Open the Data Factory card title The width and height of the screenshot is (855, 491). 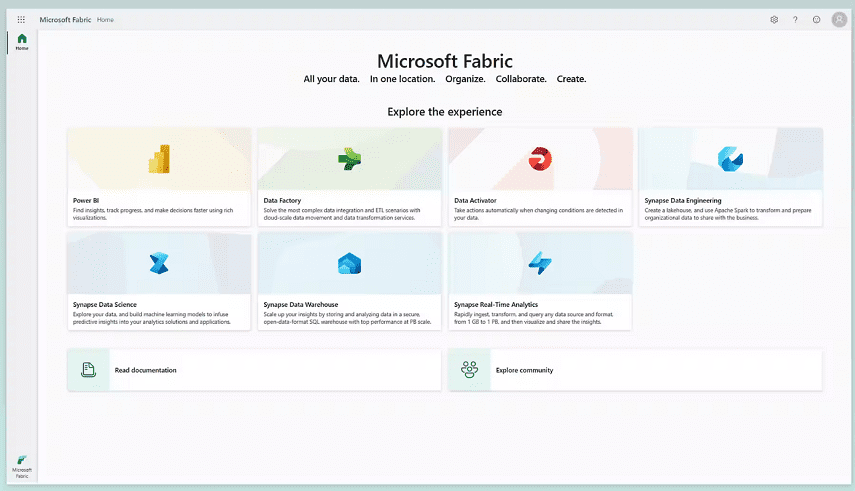coord(282,200)
